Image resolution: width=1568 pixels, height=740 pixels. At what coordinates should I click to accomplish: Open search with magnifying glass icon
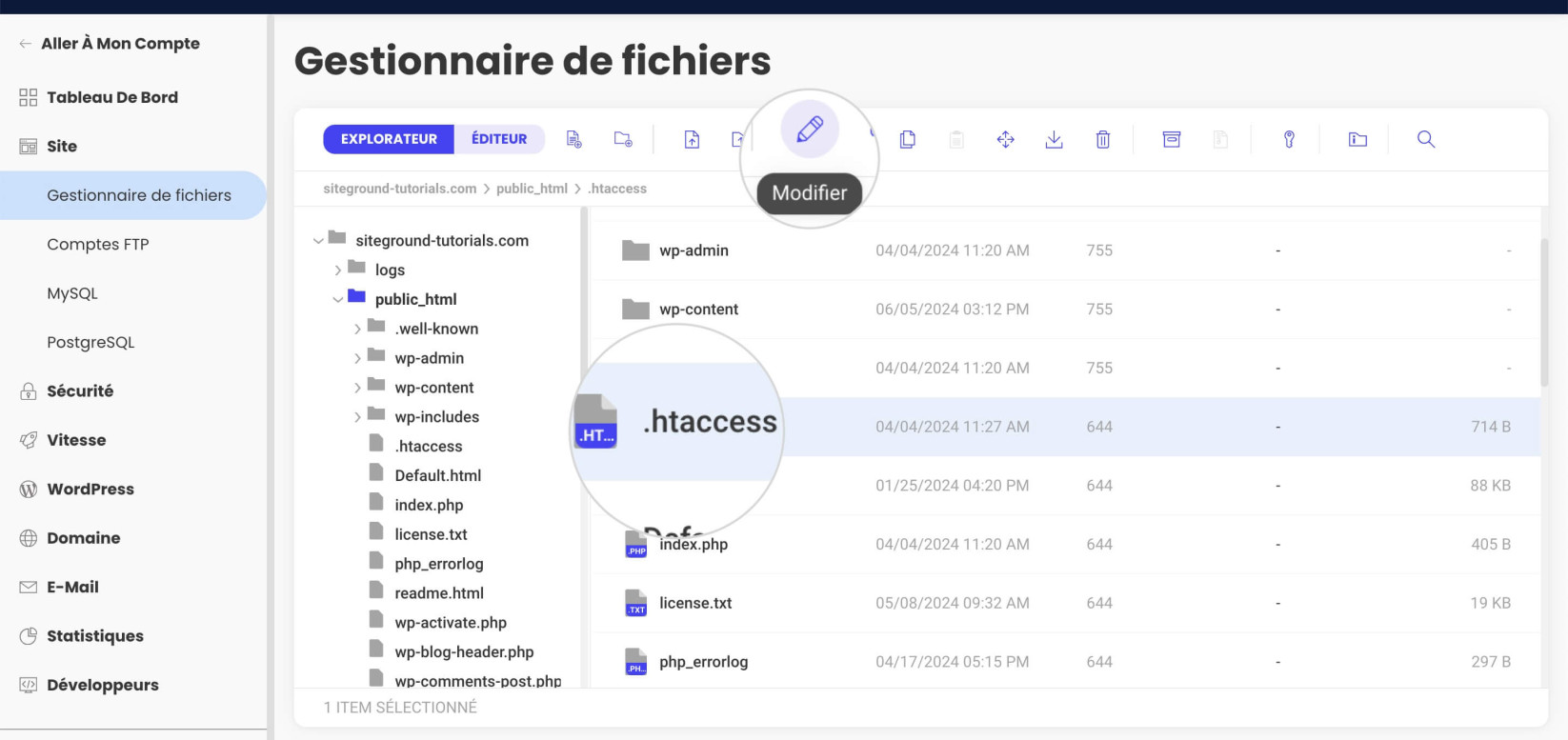point(1426,139)
